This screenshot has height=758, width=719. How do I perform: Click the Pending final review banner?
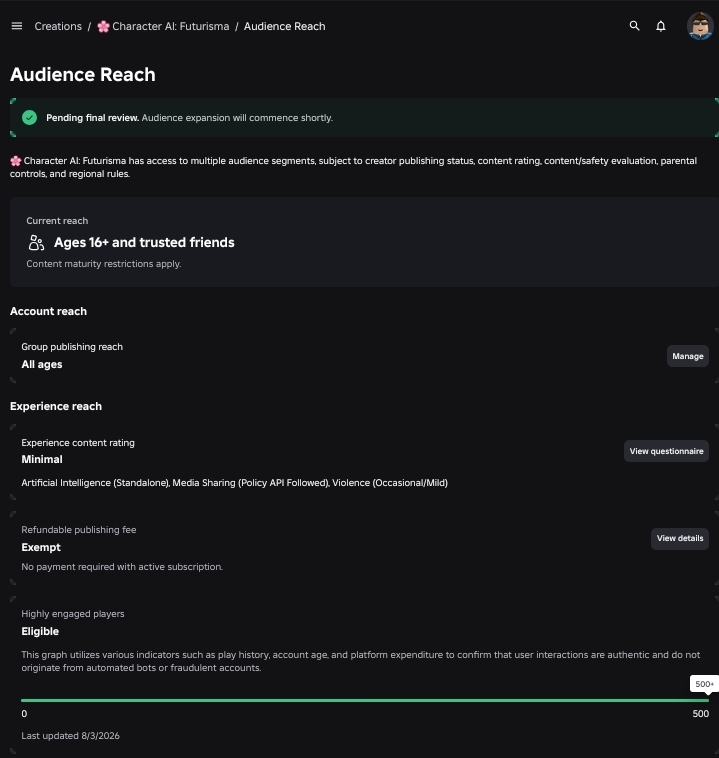point(364,117)
